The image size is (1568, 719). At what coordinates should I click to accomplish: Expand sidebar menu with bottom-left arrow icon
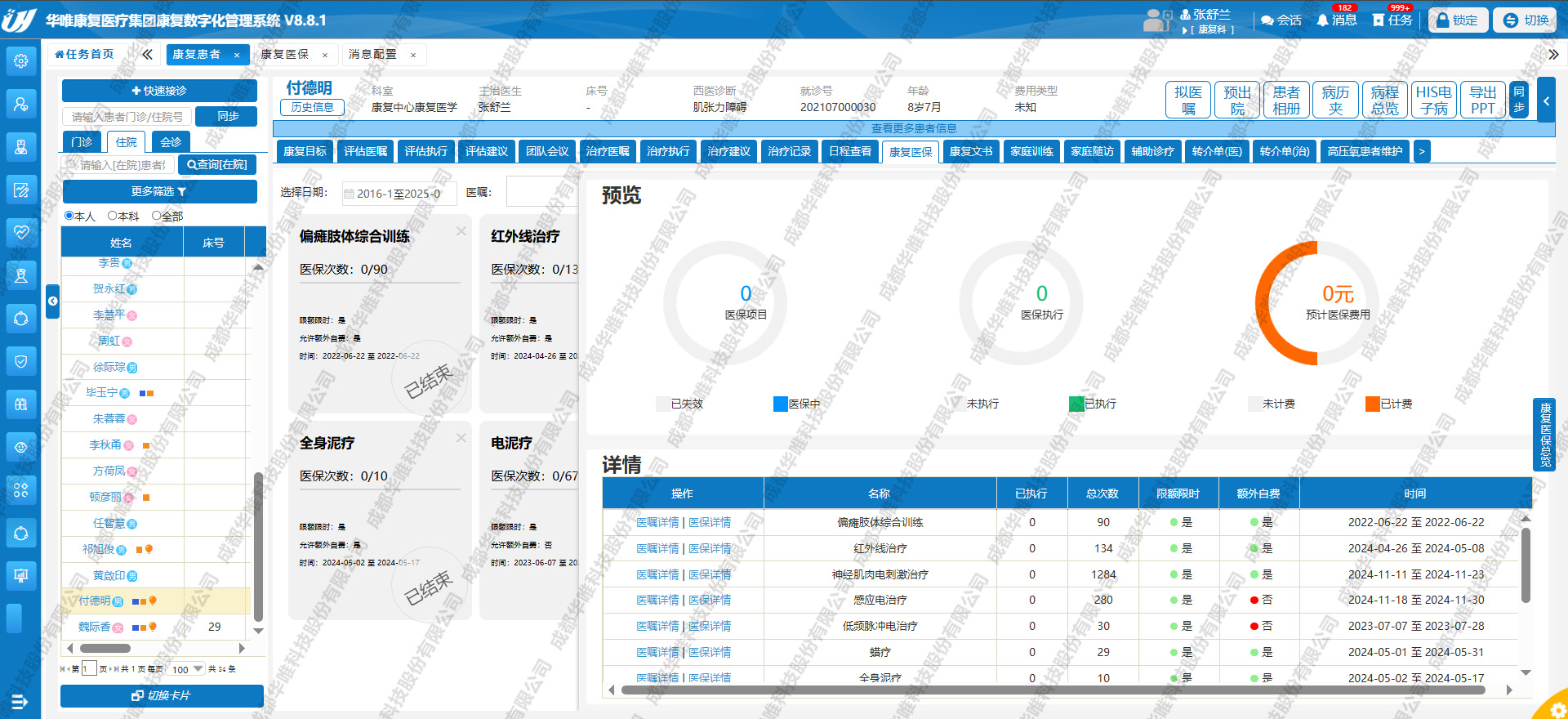(x=20, y=701)
